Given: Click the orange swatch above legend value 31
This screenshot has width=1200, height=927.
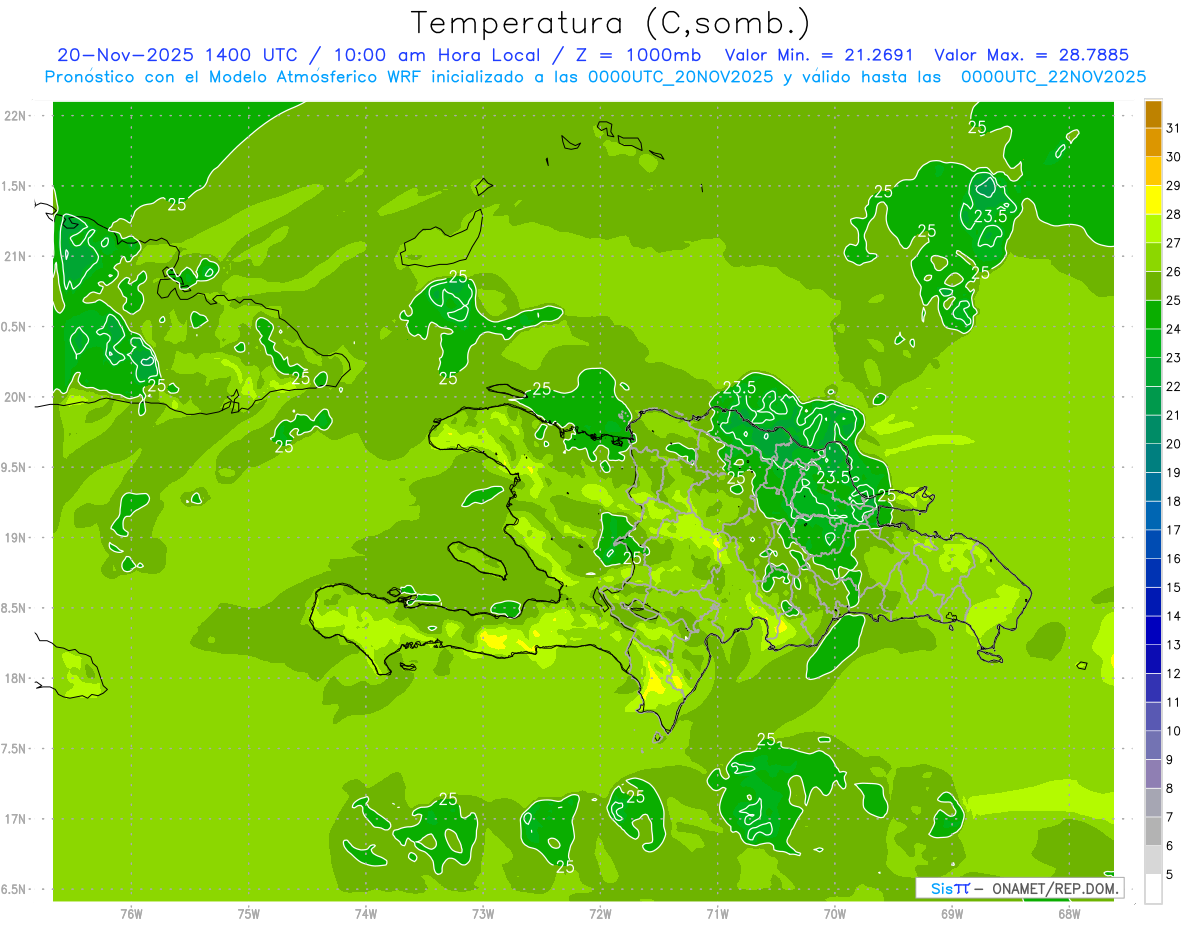Looking at the screenshot, I should click(x=1153, y=114).
